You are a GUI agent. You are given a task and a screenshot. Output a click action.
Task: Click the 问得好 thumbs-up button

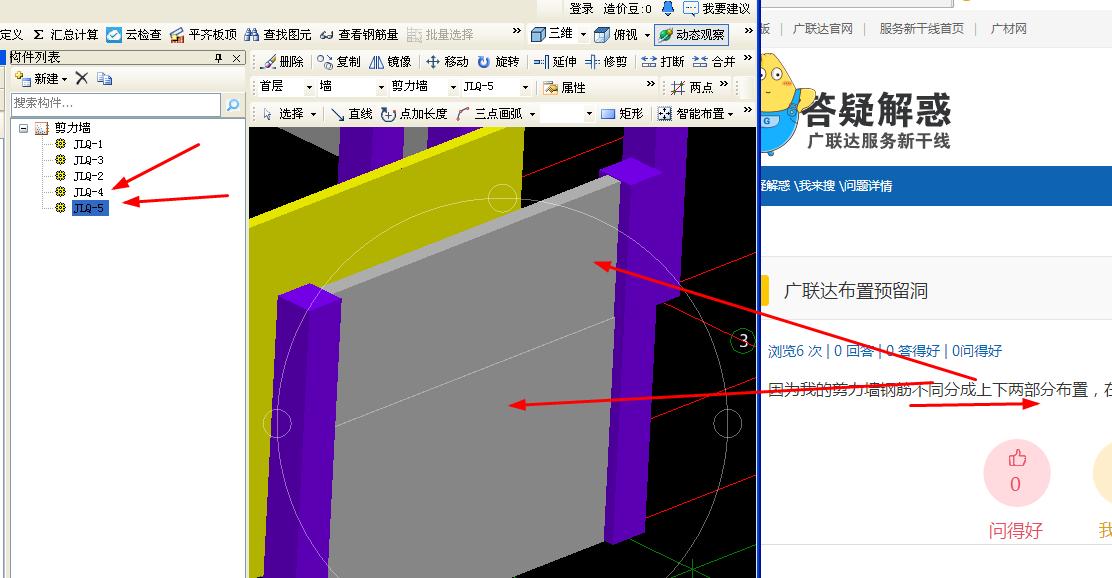[1016, 473]
